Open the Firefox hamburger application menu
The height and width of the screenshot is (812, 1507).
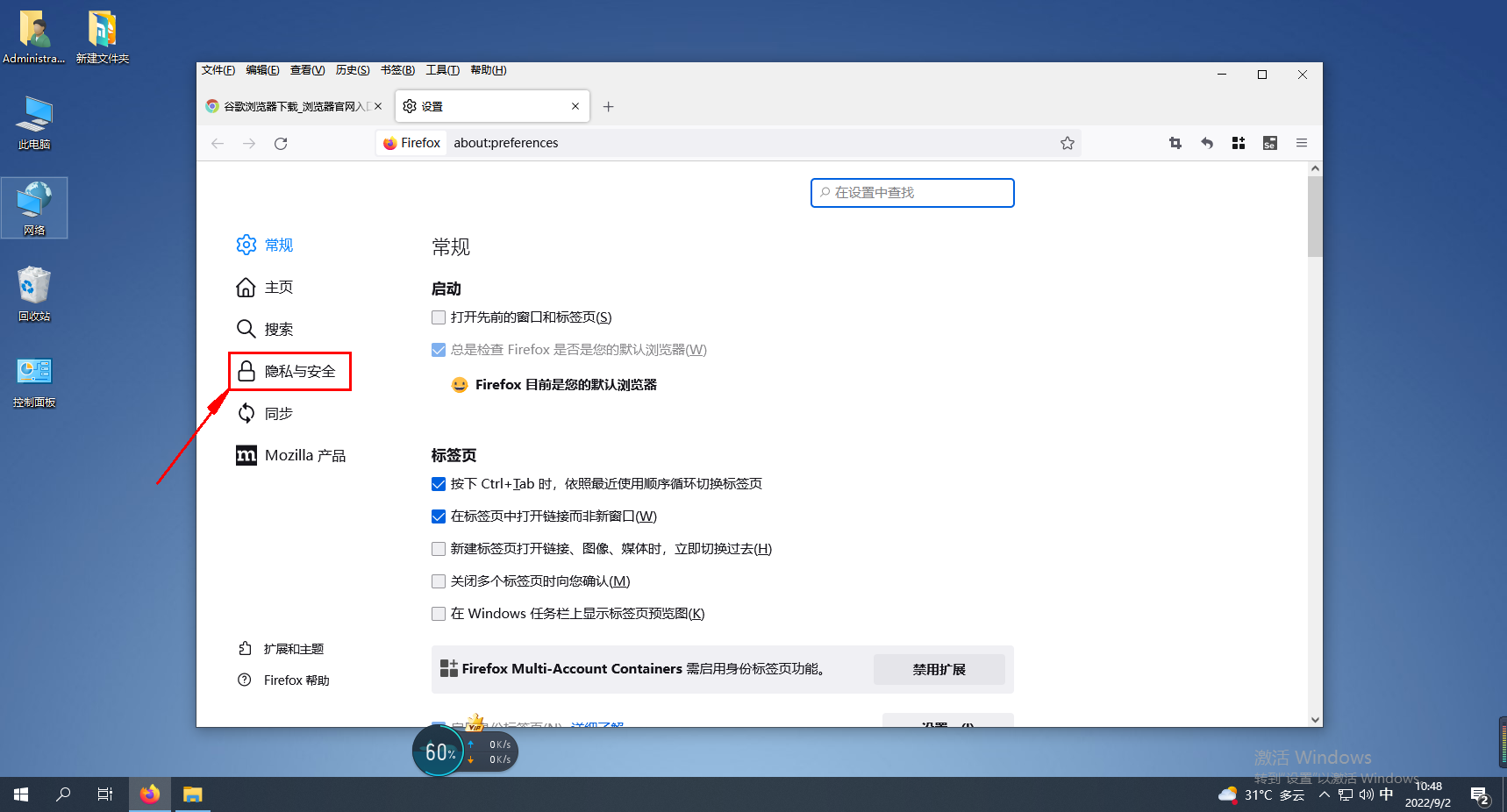[x=1302, y=143]
